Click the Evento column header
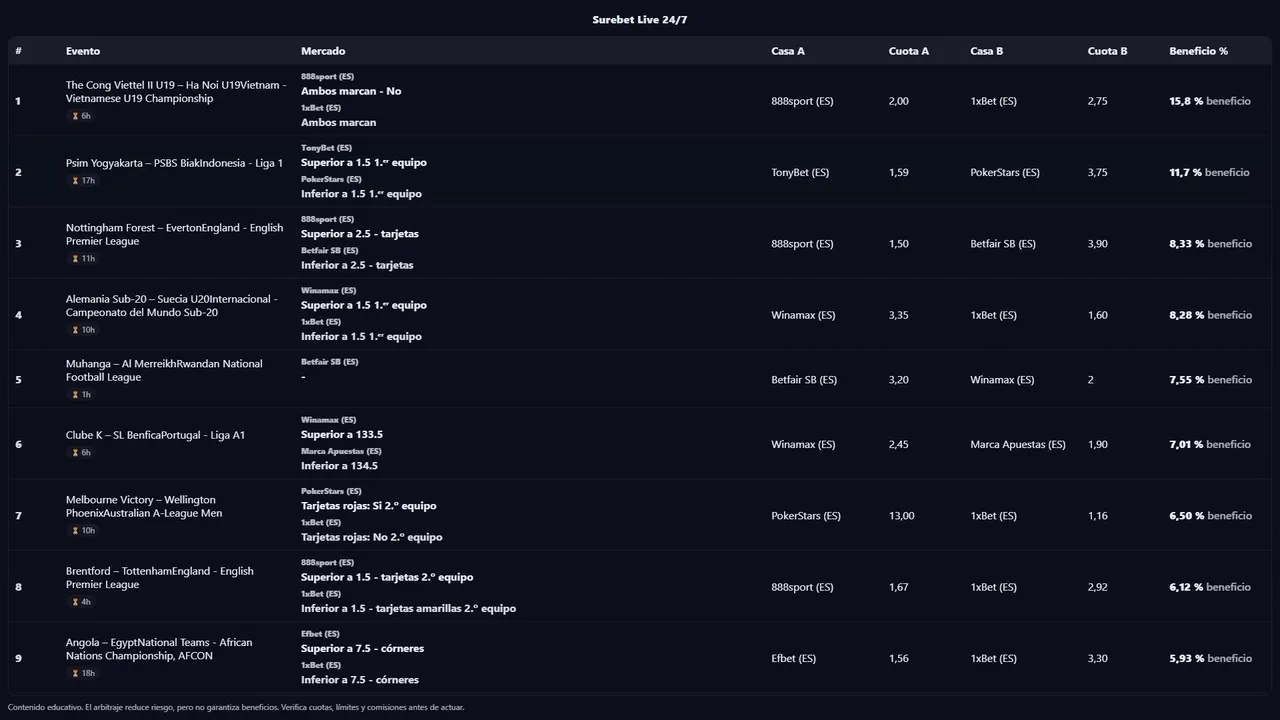Viewport: 1280px width, 720px height. tap(83, 51)
